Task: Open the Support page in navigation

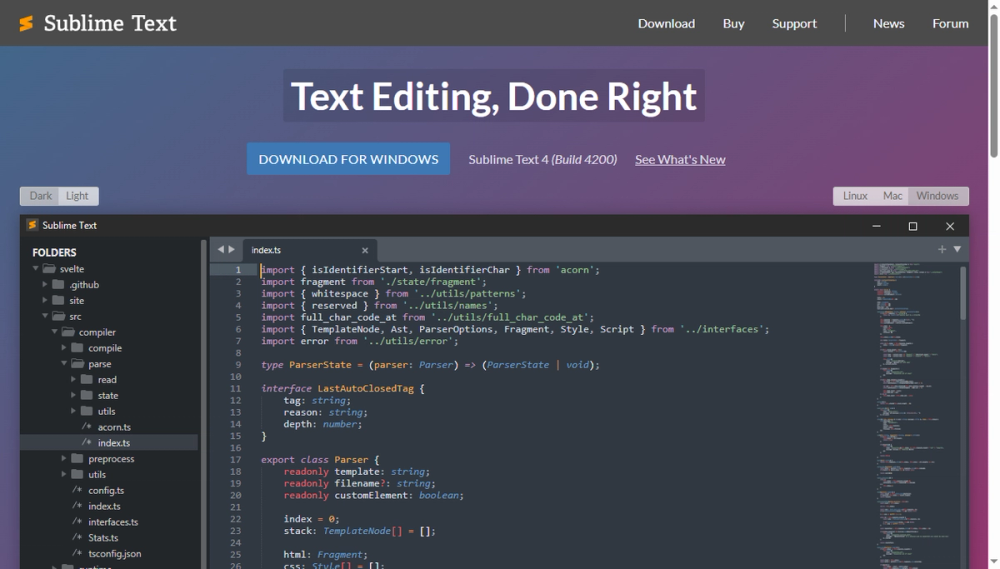Action: click(794, 24)
